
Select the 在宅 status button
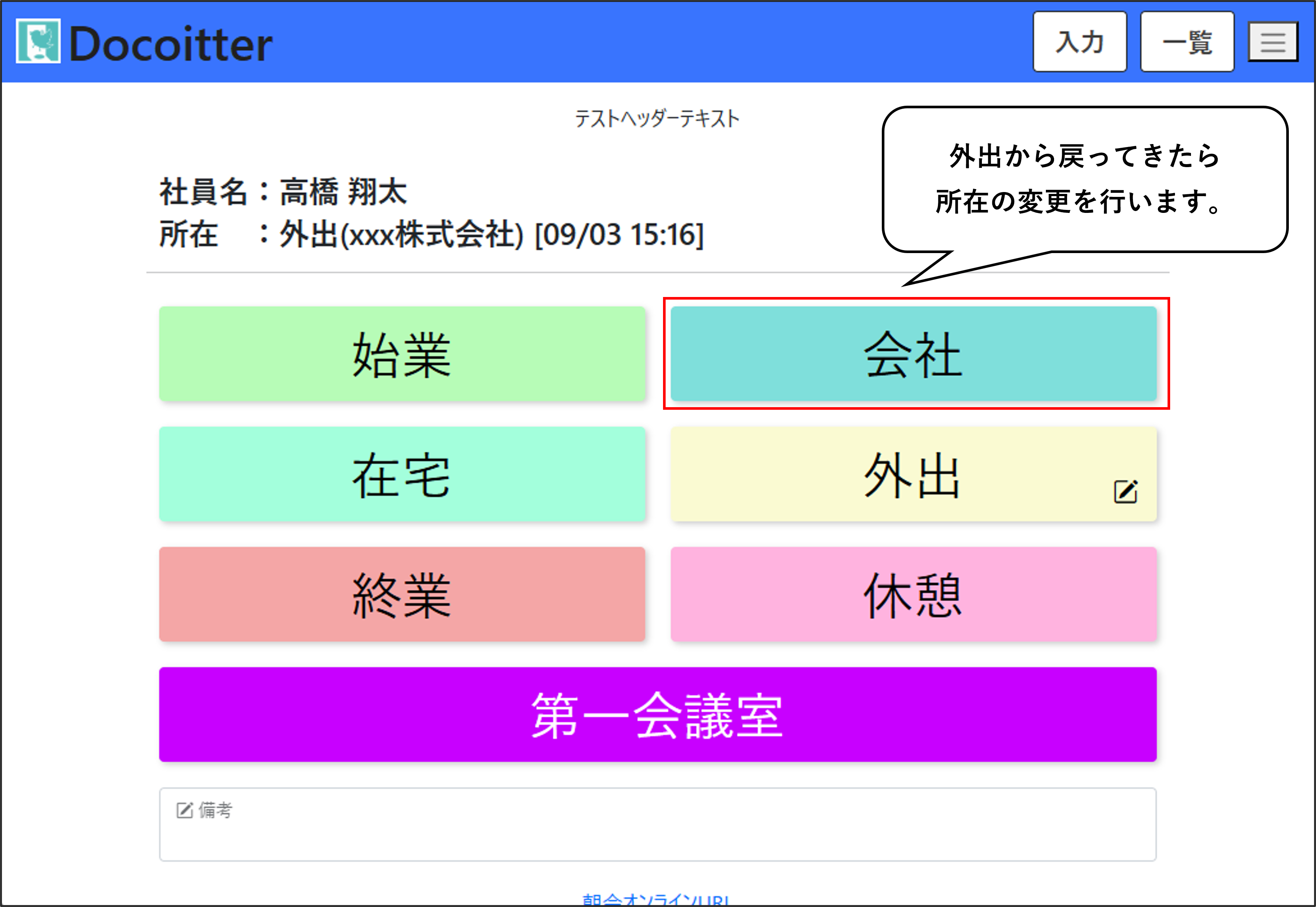[x=401, y=475]
